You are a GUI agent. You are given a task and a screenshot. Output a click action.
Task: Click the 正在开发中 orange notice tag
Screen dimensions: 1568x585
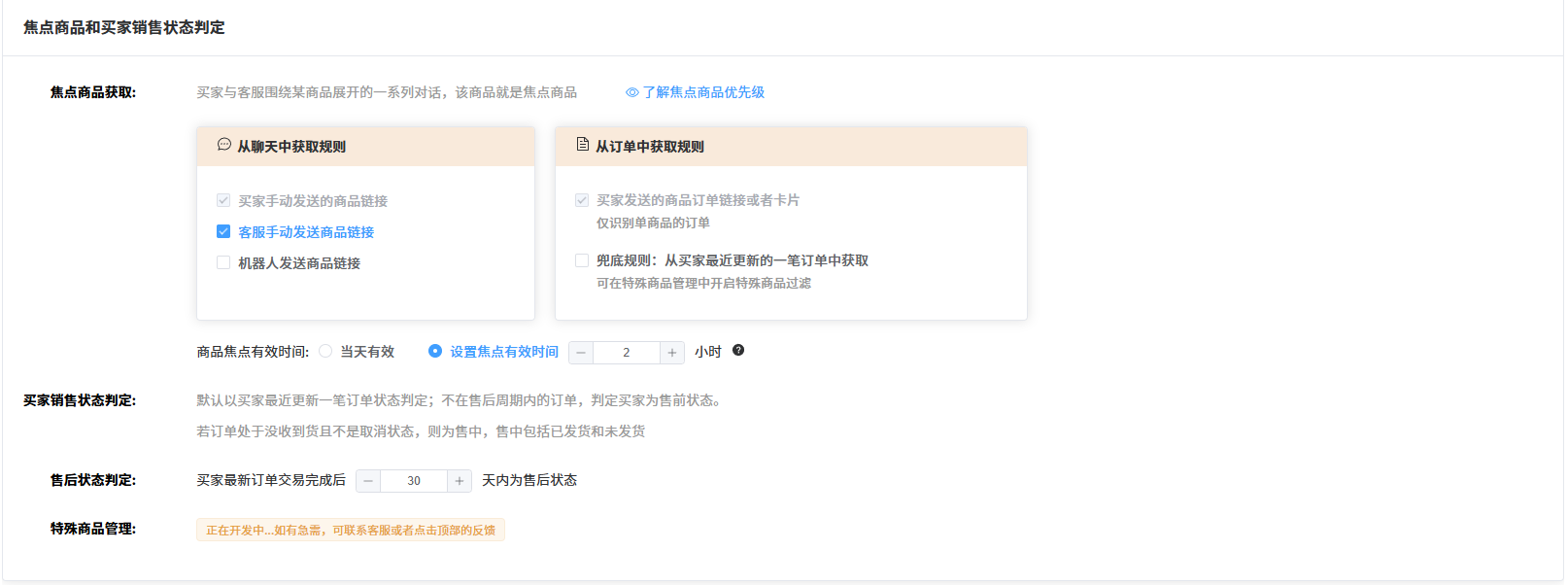[x=350, y=531]
